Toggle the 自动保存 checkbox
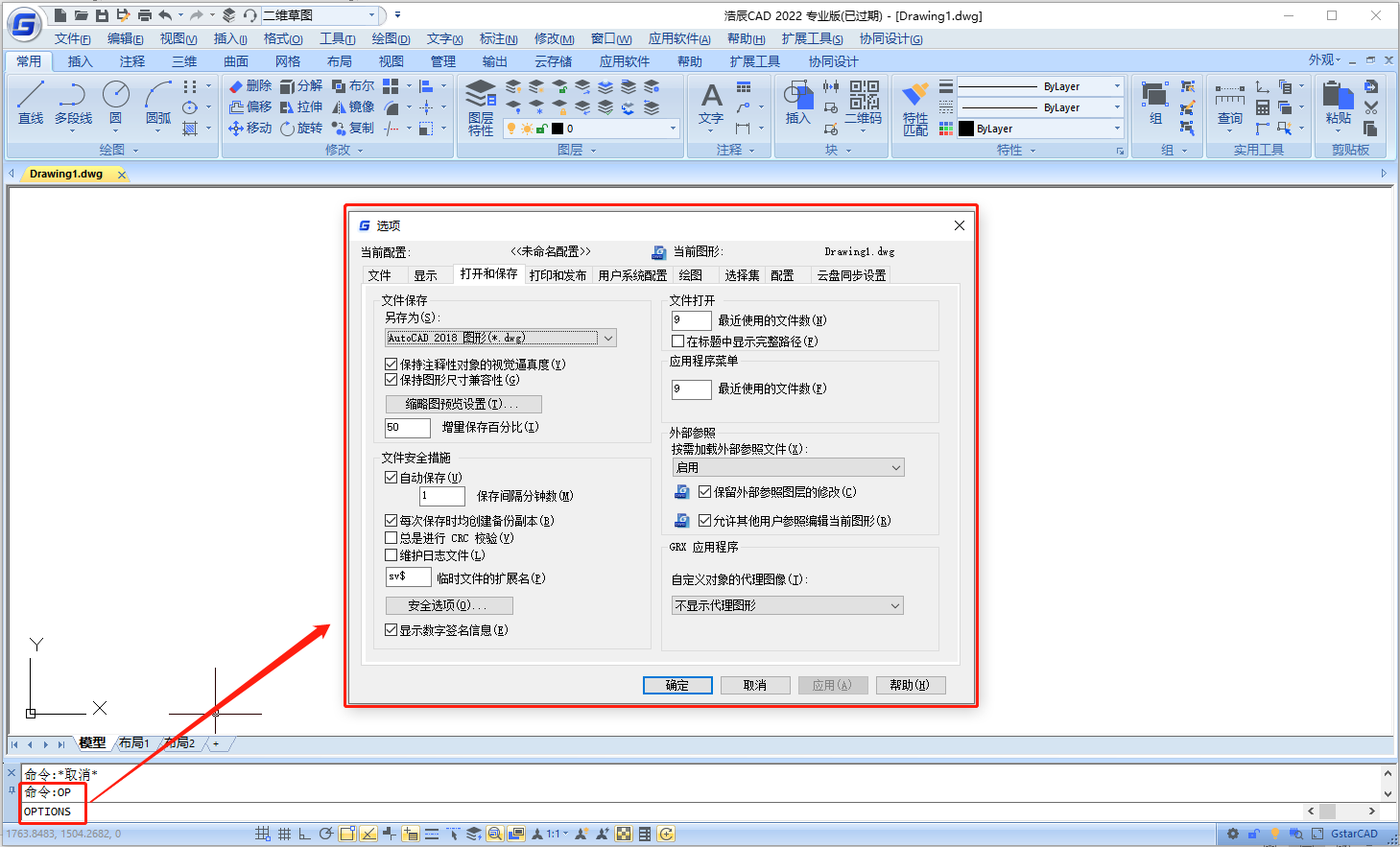 point(391,477)
